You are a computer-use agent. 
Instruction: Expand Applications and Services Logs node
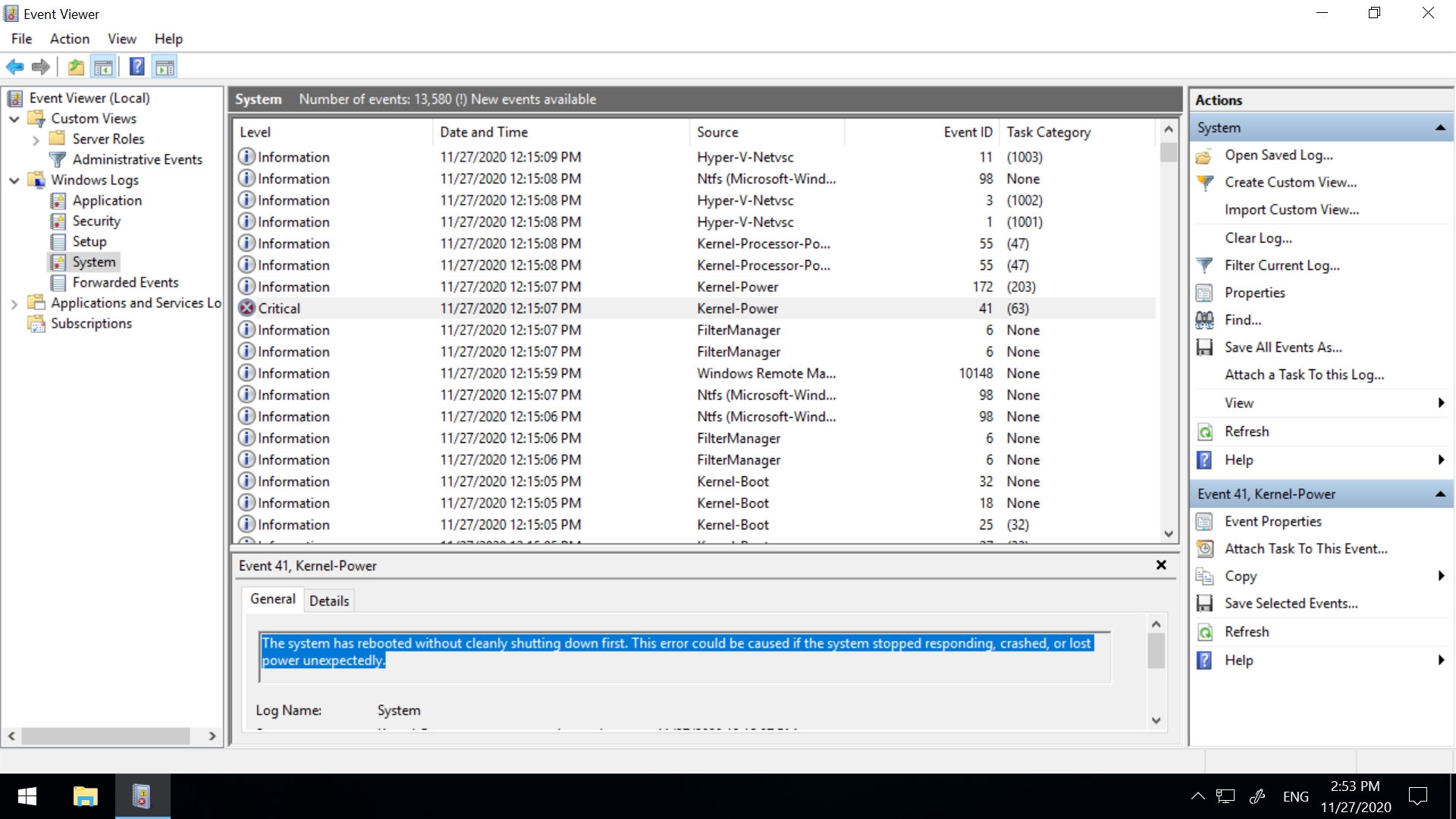click(14, 303)
